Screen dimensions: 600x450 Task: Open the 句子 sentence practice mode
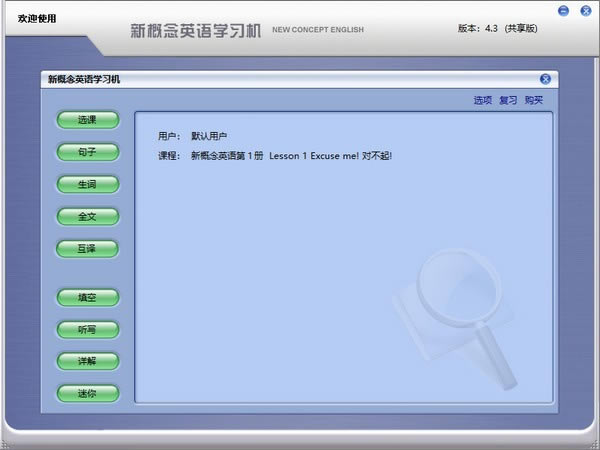click(87, 152)
